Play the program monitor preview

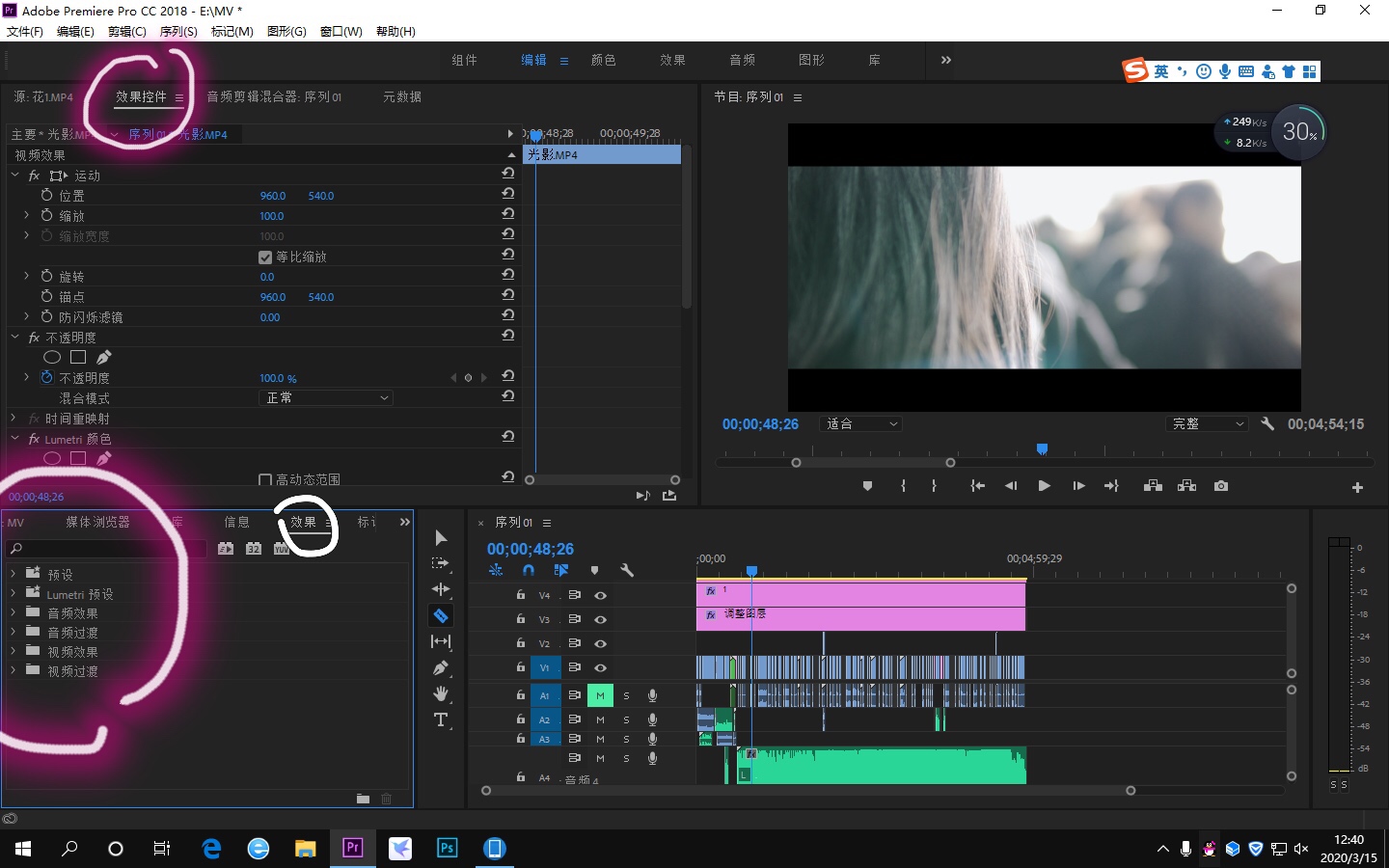[x=1044, y=486]
